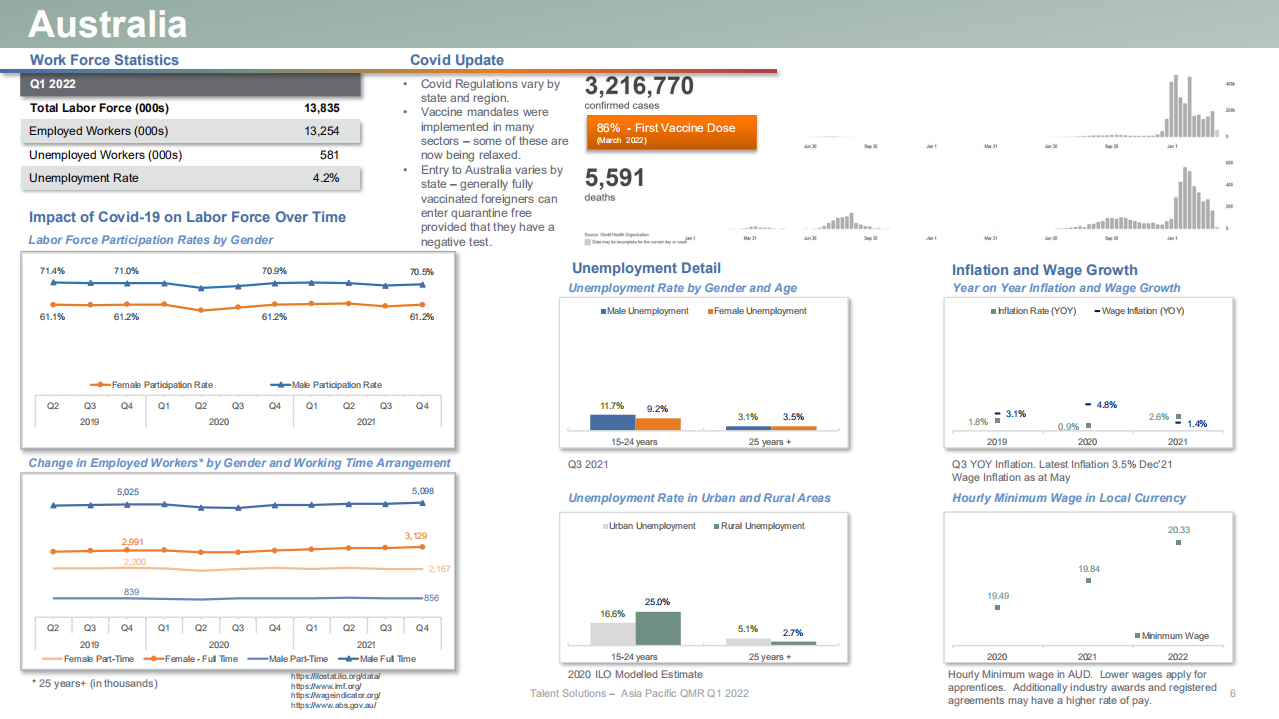Select the Male Unemployment legend swatch

tap(603, 311)
